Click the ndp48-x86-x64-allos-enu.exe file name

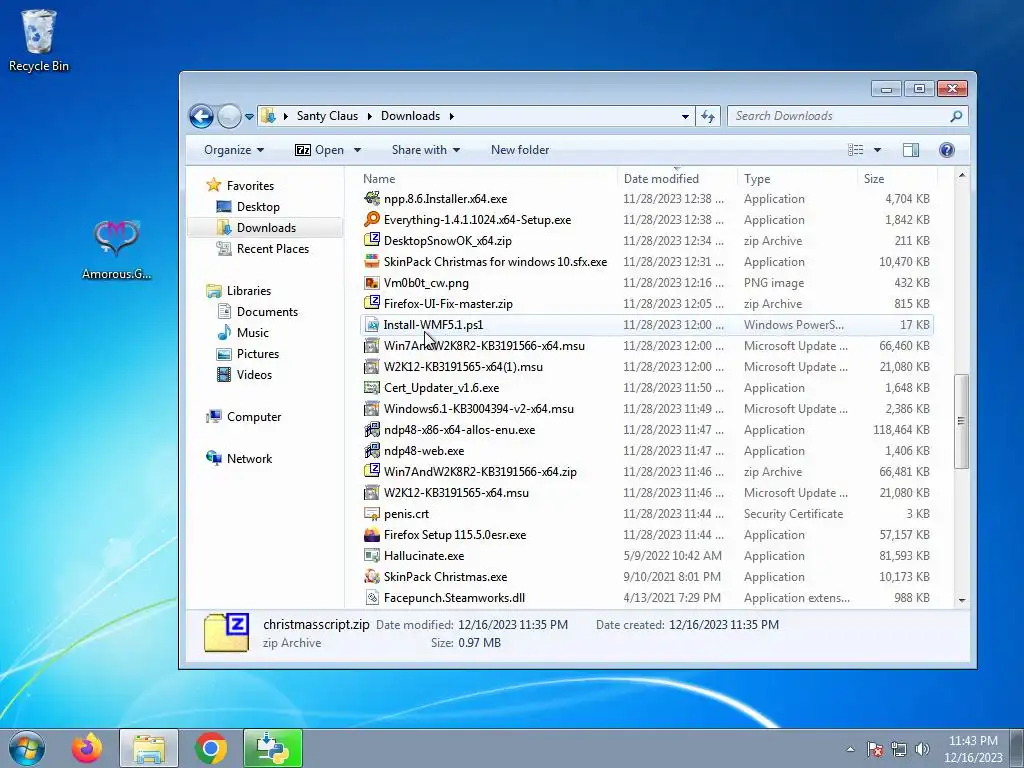coord(459,430)
